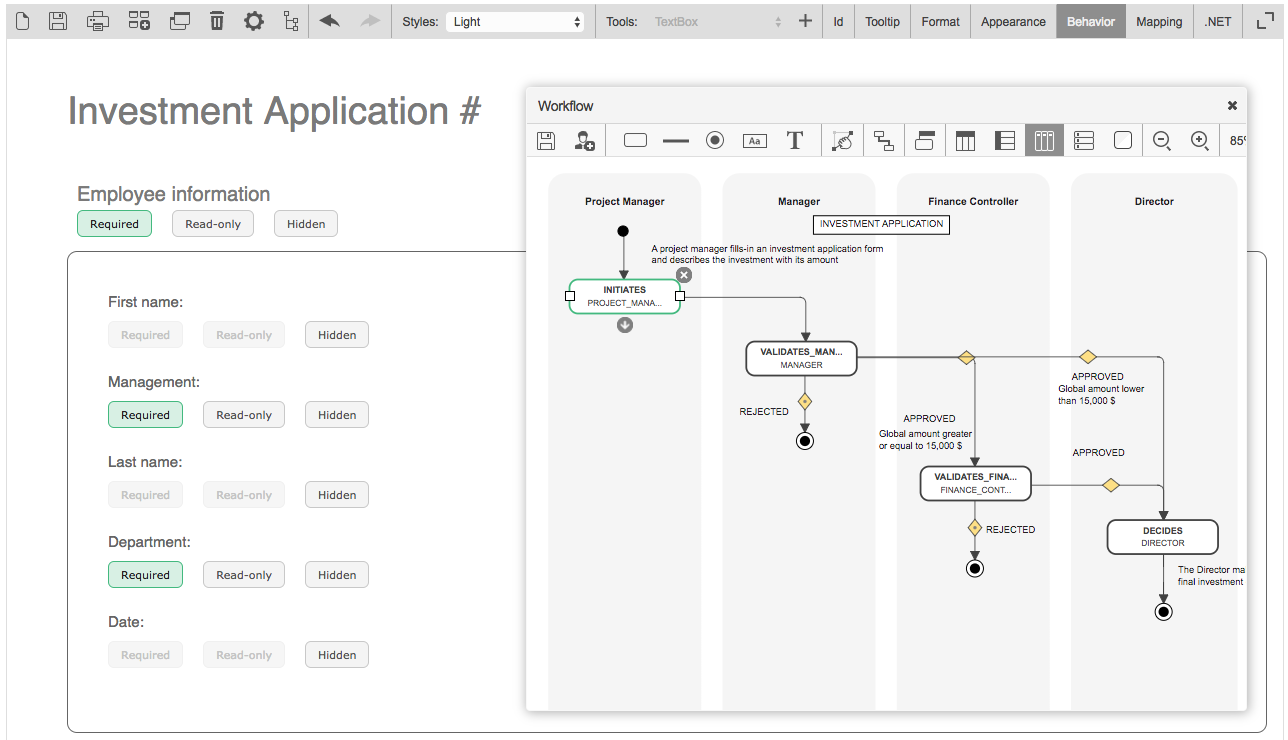The width and height of the screenshot is (1288, 740).
Task: Switch to the Appearance tab
Action: (1013, 21)
